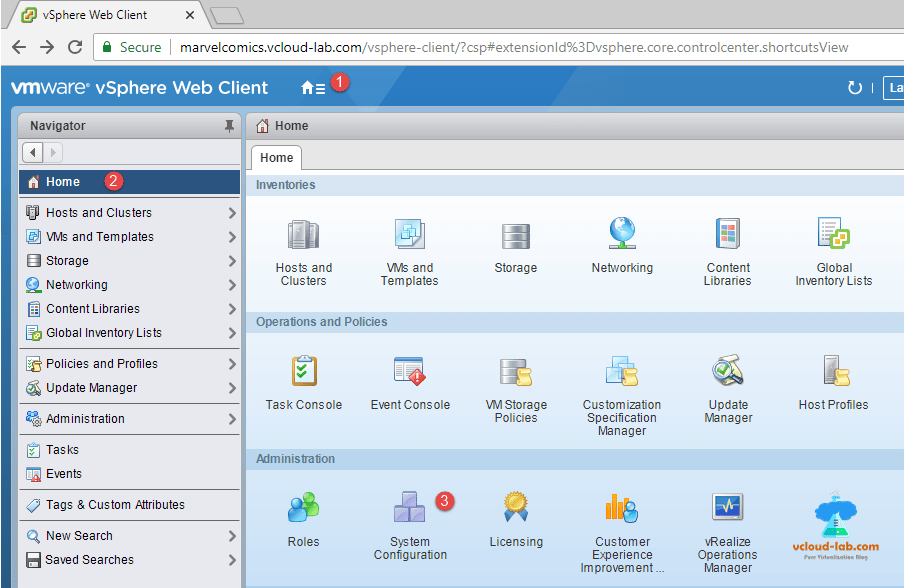Screen dimensions: 904x588
Task: Open the Licensing icon
Action: [x=516, y=508]
